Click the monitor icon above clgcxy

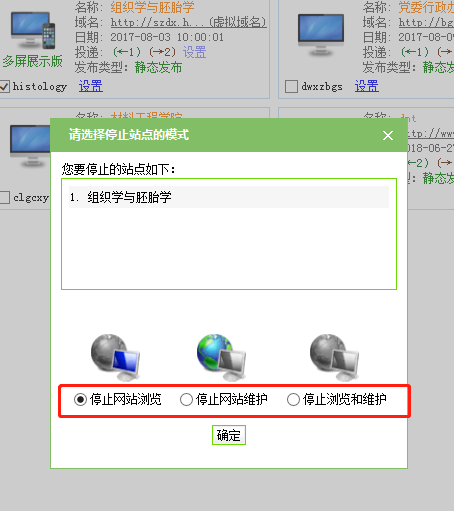click(x=30, y=146)
